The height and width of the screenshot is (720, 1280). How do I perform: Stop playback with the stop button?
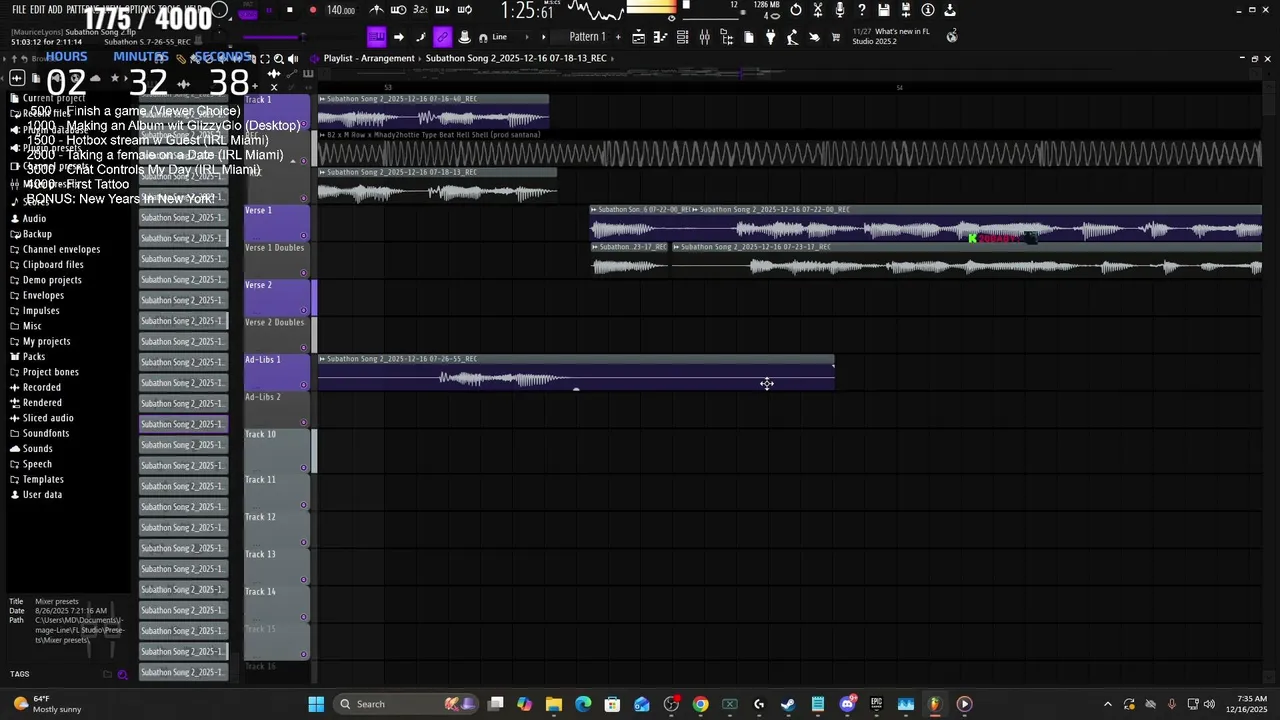[290, 10]
